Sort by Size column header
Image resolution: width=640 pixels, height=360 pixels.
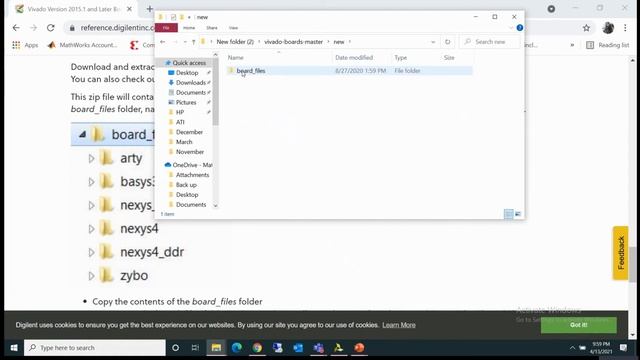[x=449, y=58]
